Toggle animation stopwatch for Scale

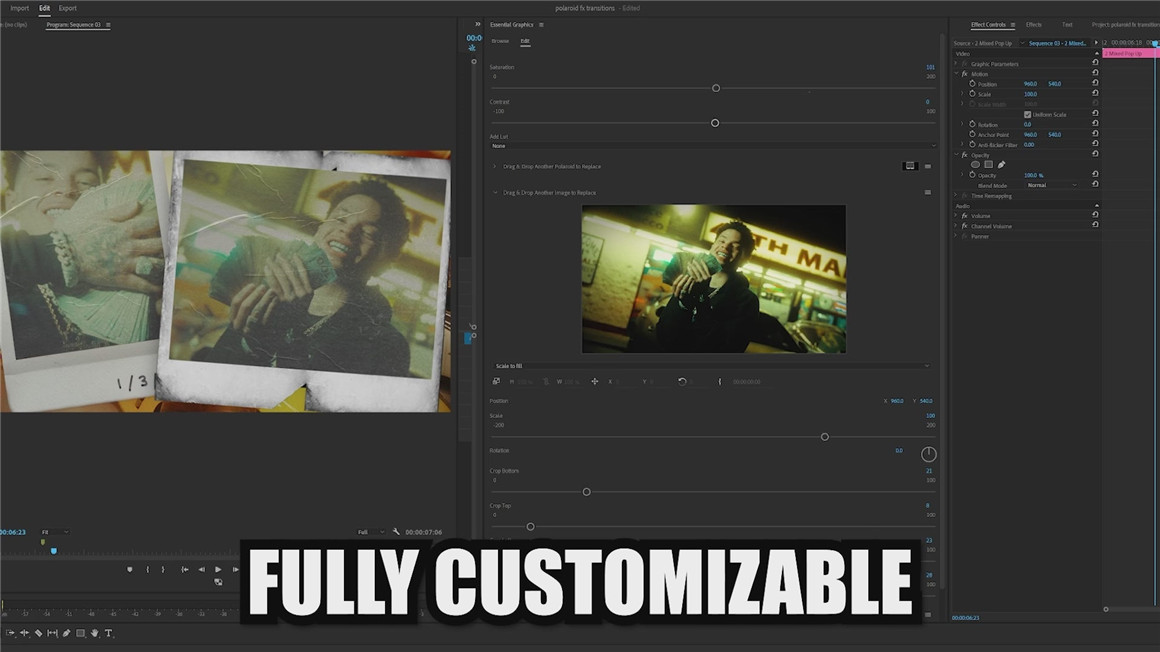coord(972,94)
